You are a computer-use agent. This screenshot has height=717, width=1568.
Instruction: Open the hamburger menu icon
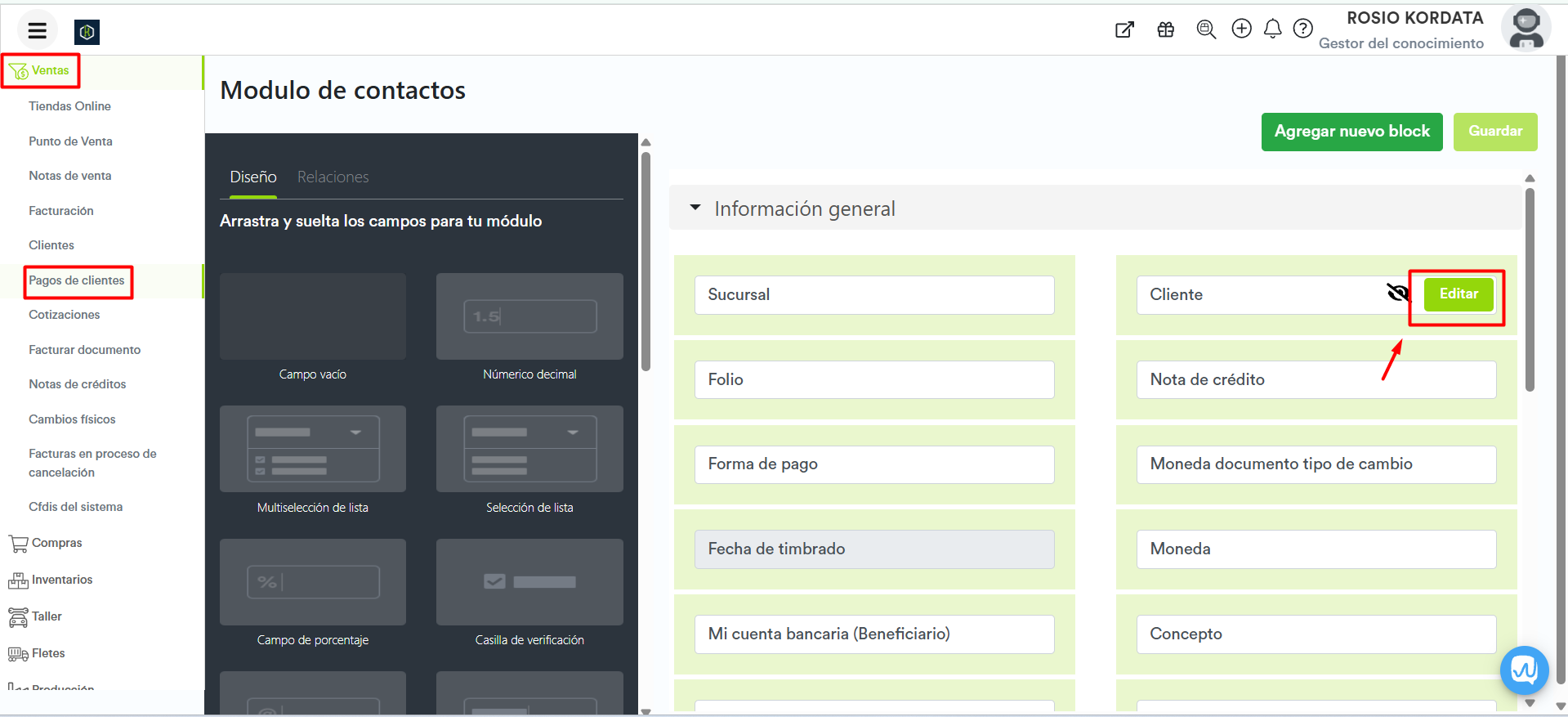[x=37, y=31]
